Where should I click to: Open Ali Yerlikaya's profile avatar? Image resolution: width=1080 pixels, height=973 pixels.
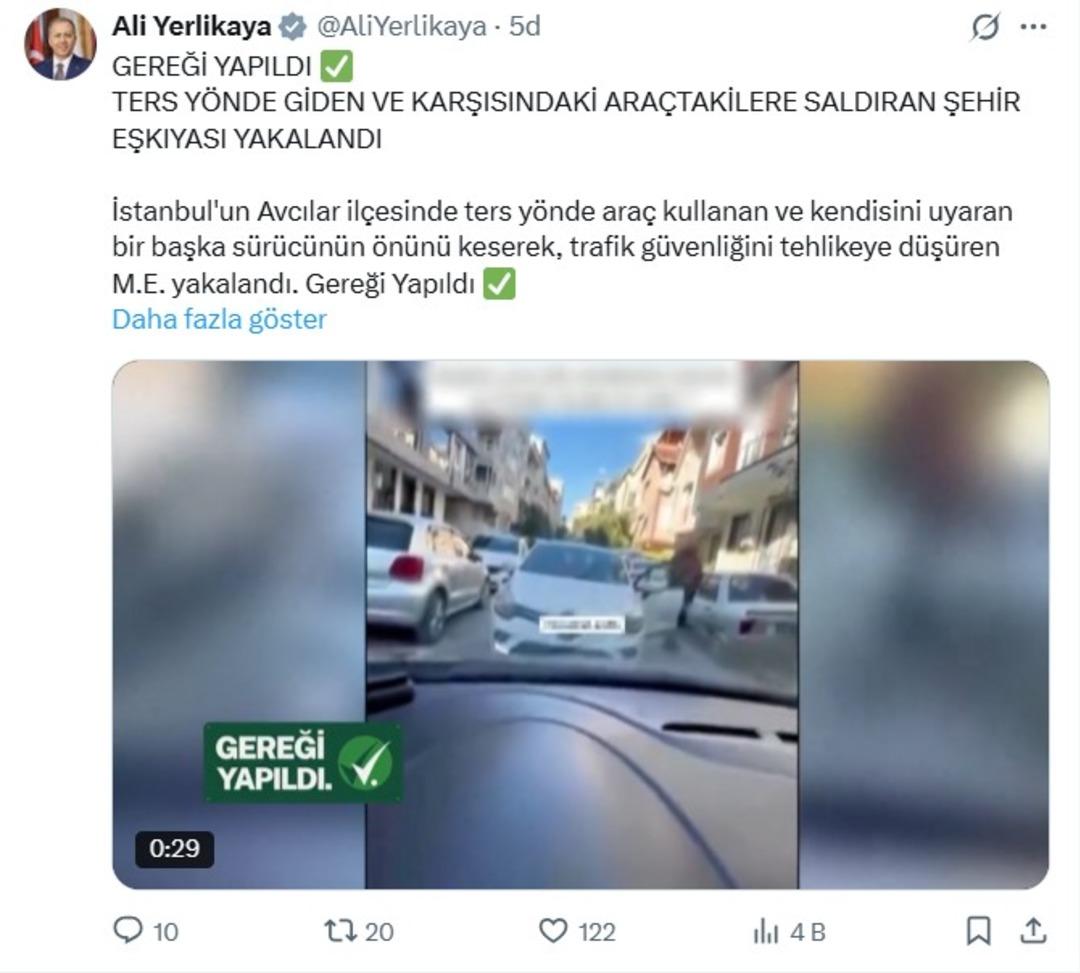60,45
